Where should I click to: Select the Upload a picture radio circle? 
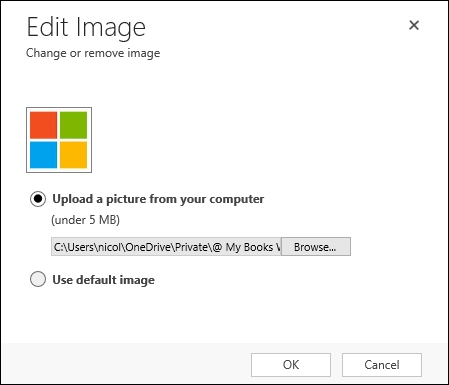pyautogui.click(x=38, y=199)
